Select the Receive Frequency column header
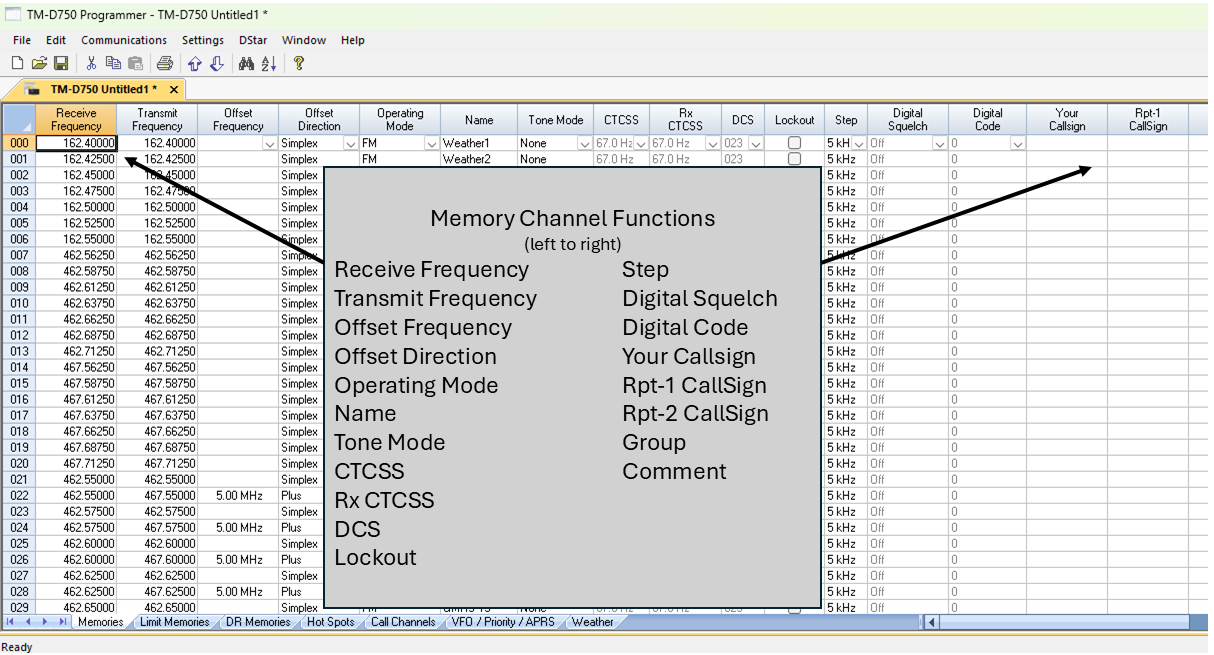The image size is (1214, 655). 77,120
